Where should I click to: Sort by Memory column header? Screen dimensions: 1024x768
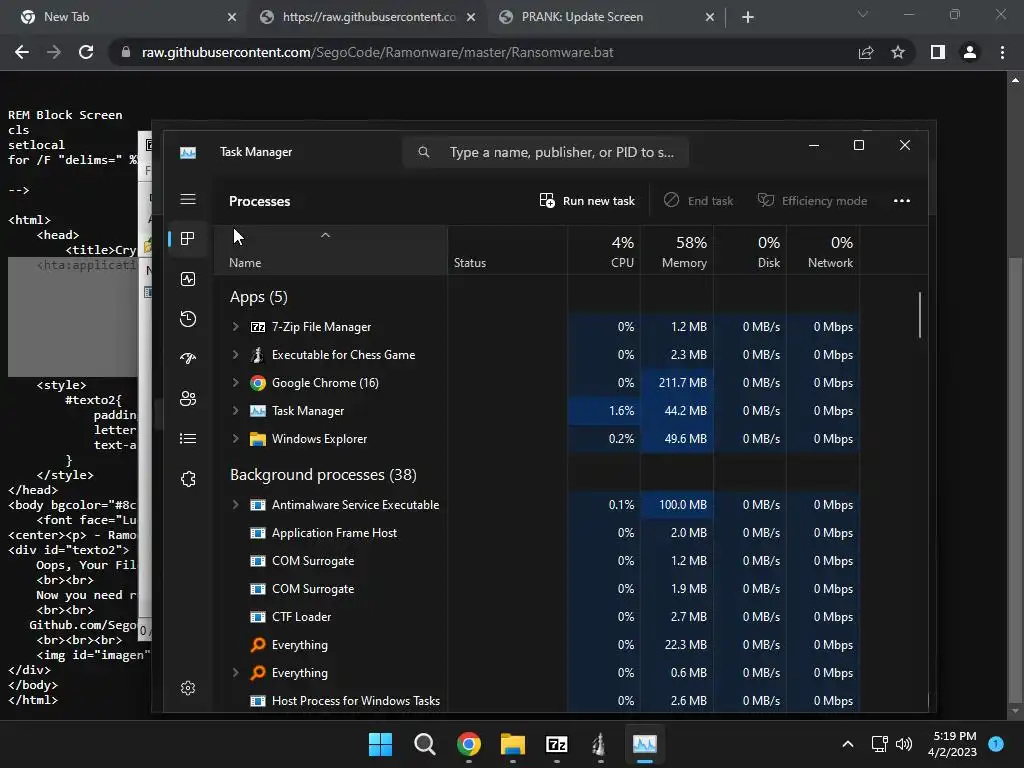pos(677,251)
